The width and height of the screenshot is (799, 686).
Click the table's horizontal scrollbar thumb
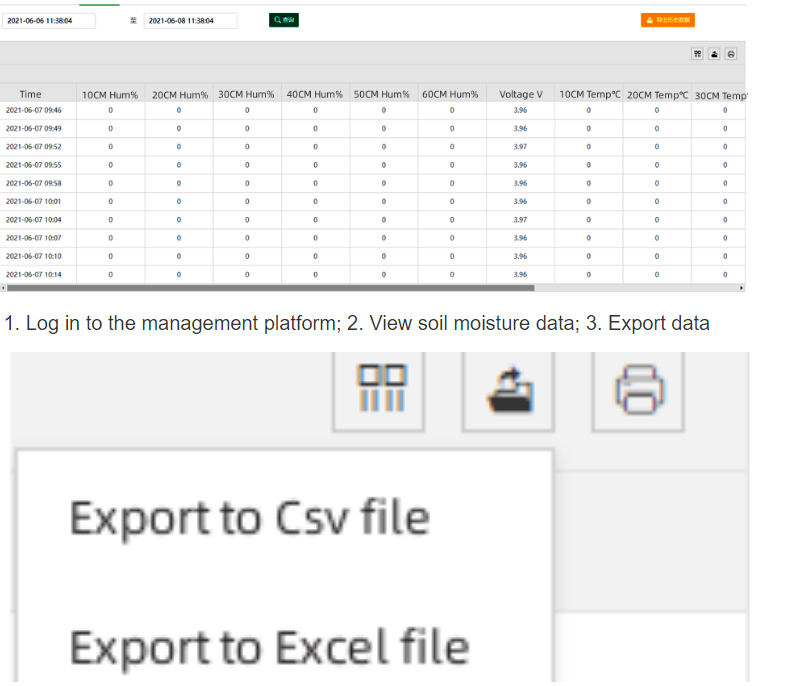270,288
